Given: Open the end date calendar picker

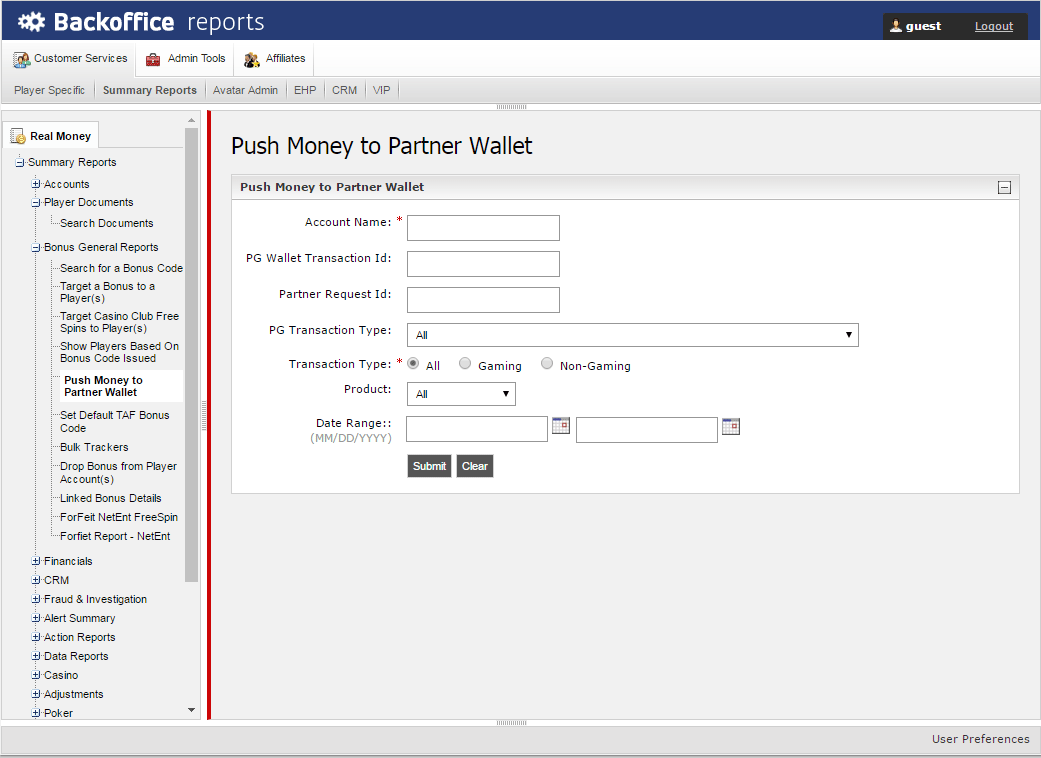Looking at the screenshot, I should 731,426.
